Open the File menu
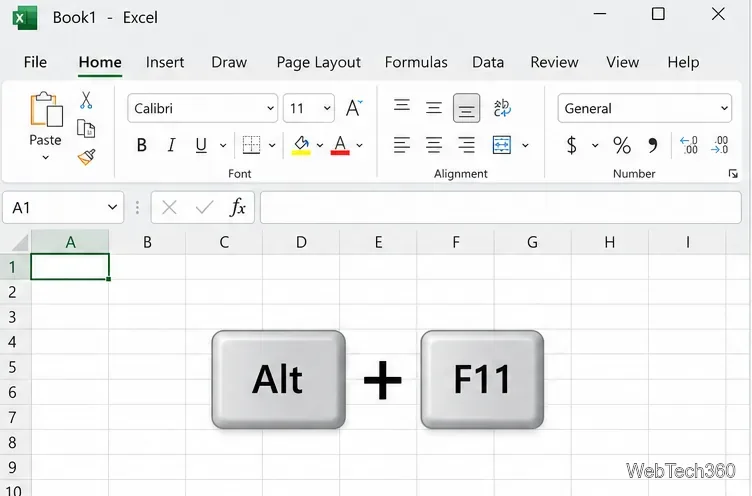Viewport: 752px width, 496px height. (35, 62)
